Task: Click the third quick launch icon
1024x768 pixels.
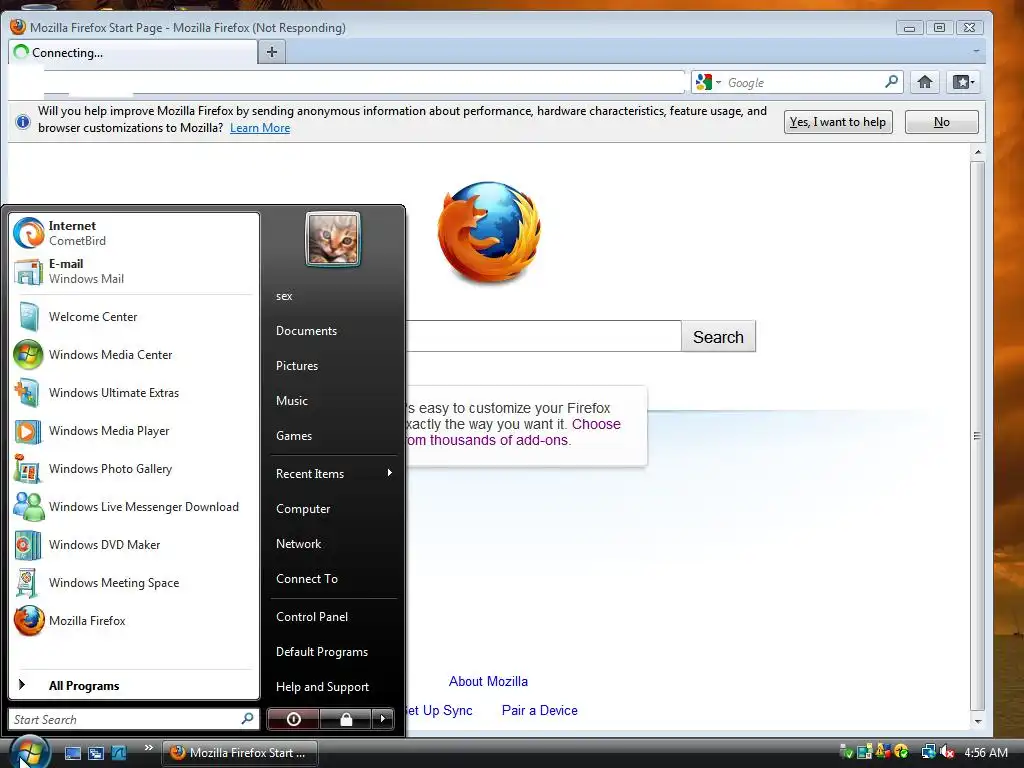Action: click(x=119, y=753)
